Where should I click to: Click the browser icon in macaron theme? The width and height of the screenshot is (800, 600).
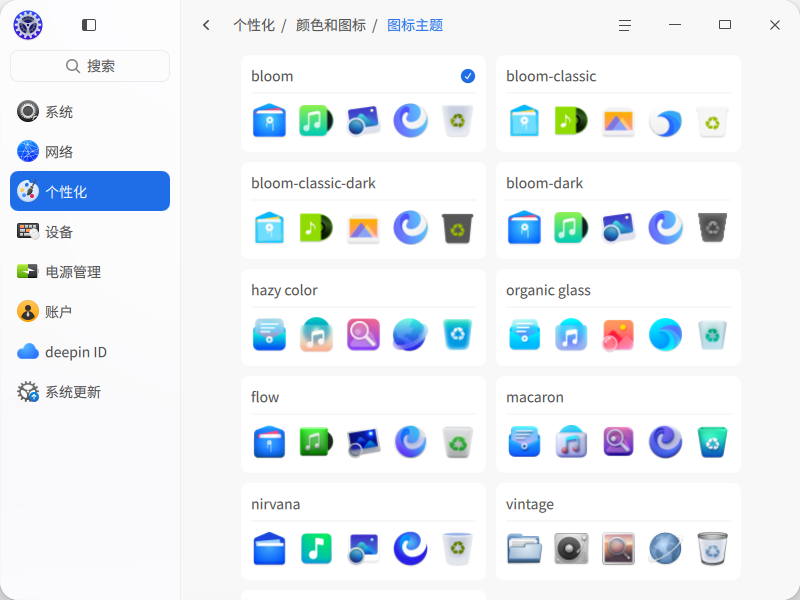click(x=665, y=442)
